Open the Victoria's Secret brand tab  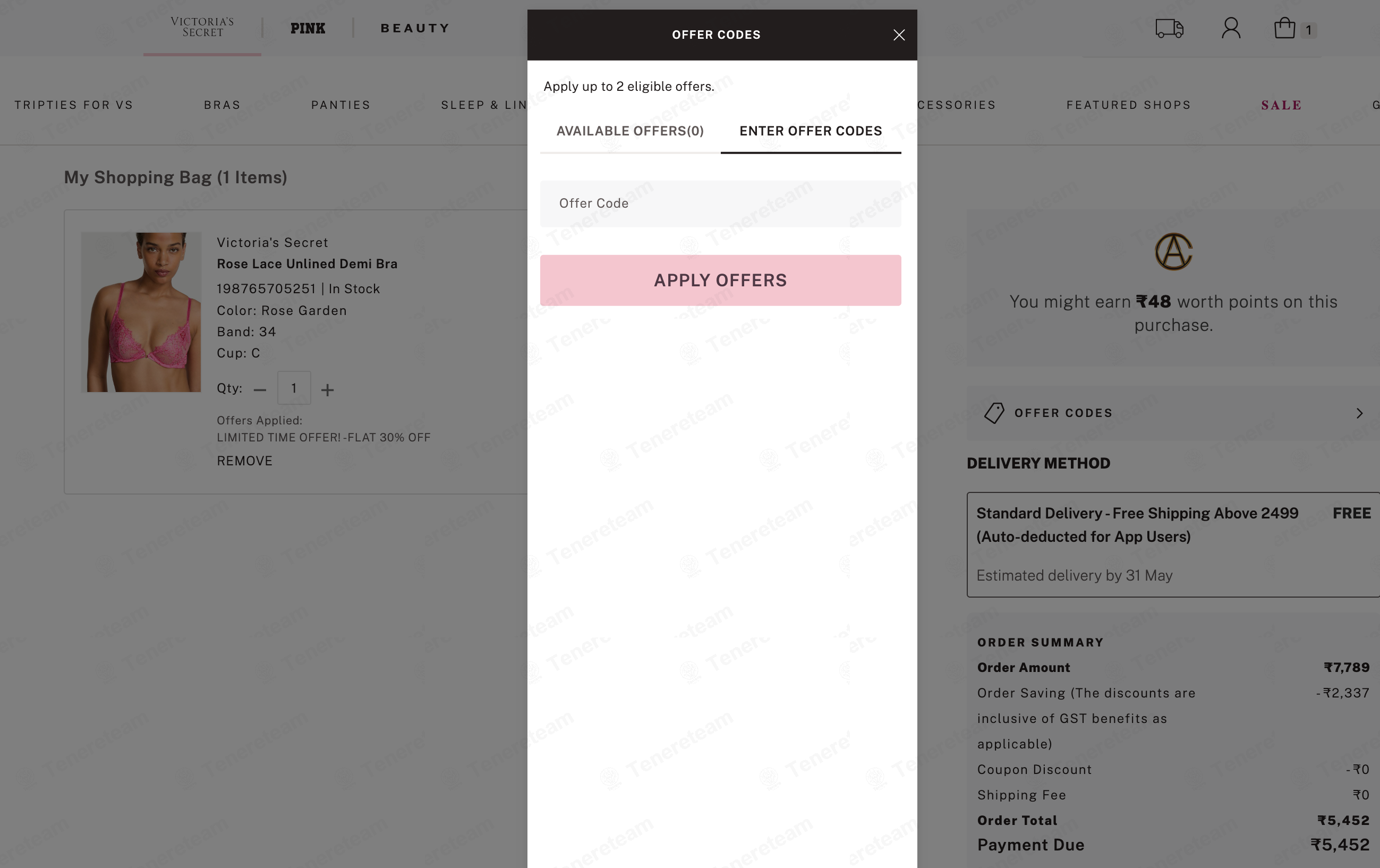202,28
